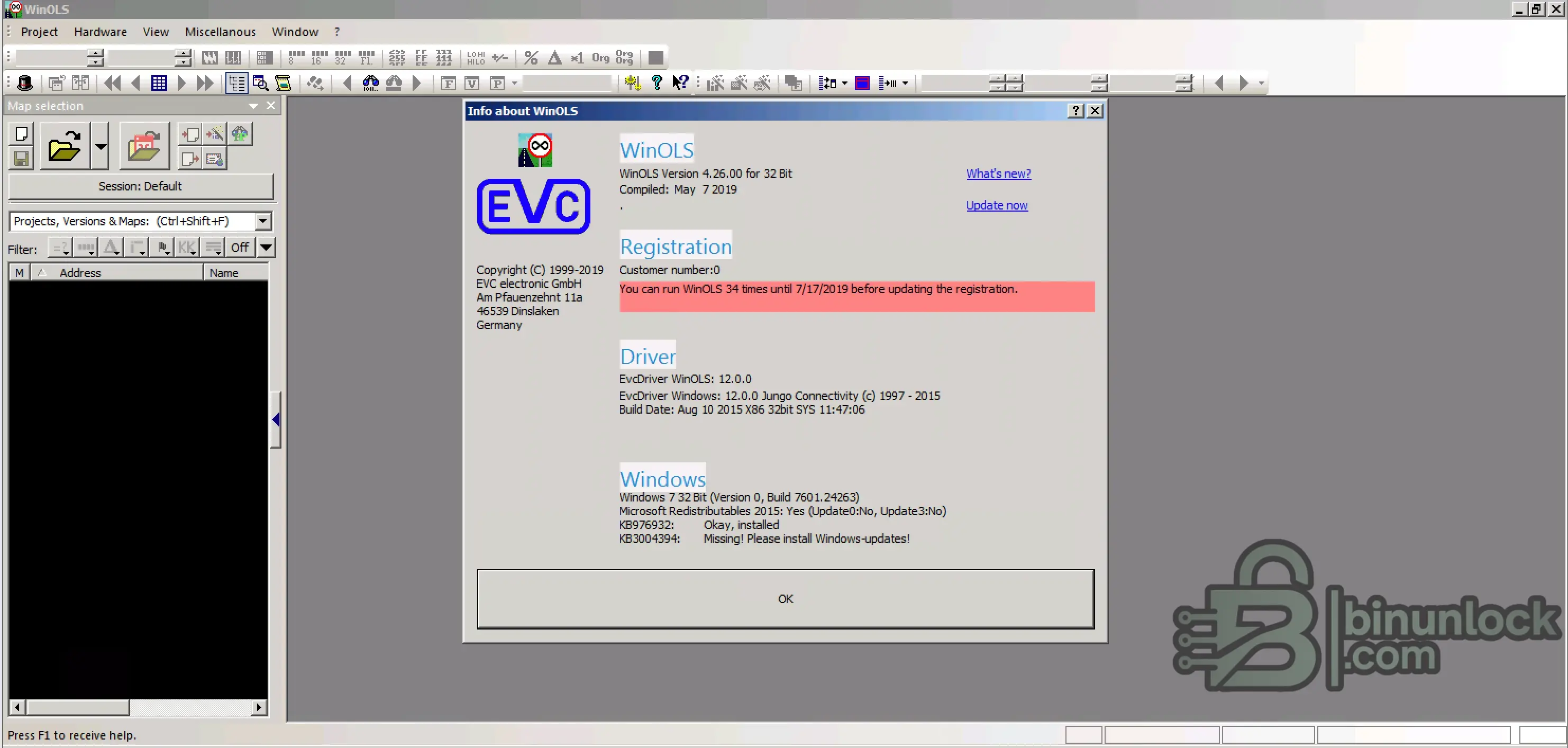Image resolution: width=1568 pixels, height=748 pixels.
Task: Click OK in Info about WinOLS dialog
Action: [785, 599]
